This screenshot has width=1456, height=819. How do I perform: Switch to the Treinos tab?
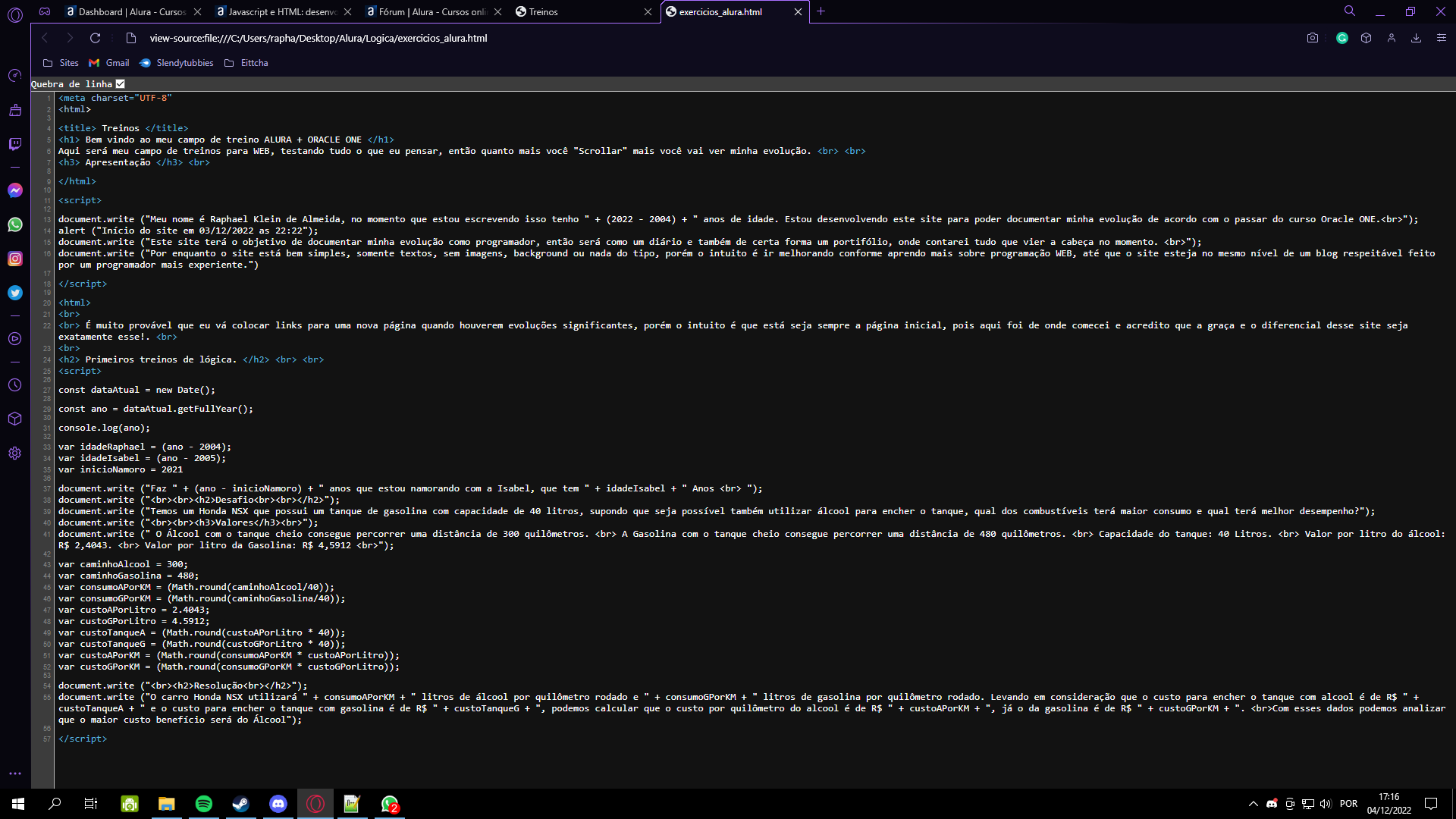pyautogui.click(x=543, y=11)
